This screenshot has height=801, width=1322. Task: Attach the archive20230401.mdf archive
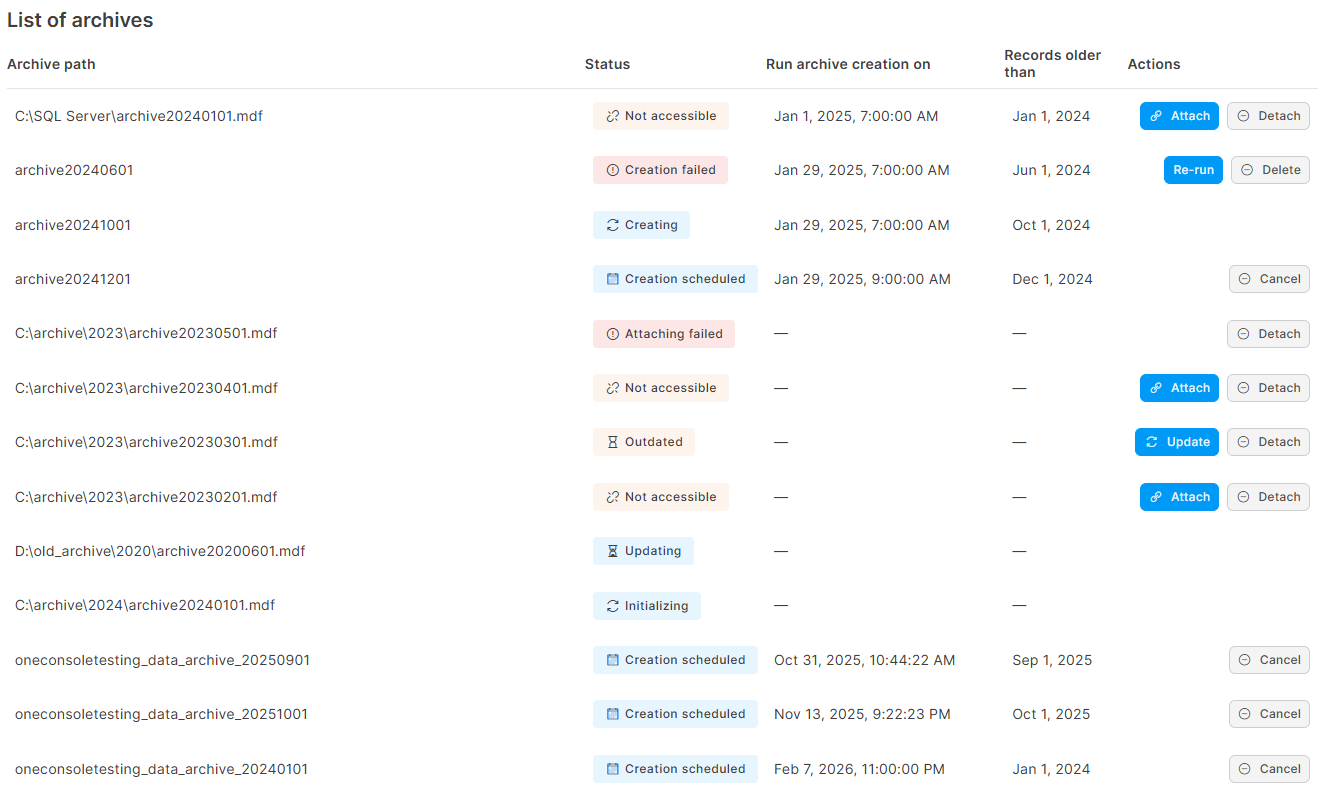(x=1179, y=388)
